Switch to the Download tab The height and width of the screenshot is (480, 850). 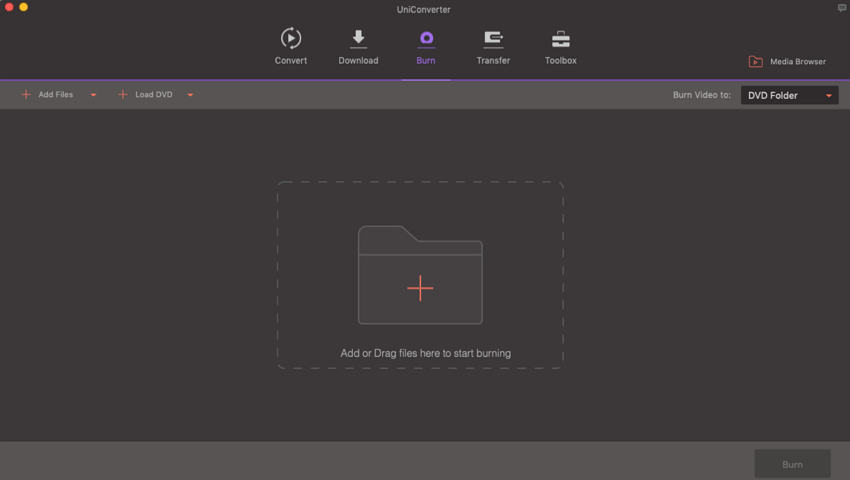point(358,47)
